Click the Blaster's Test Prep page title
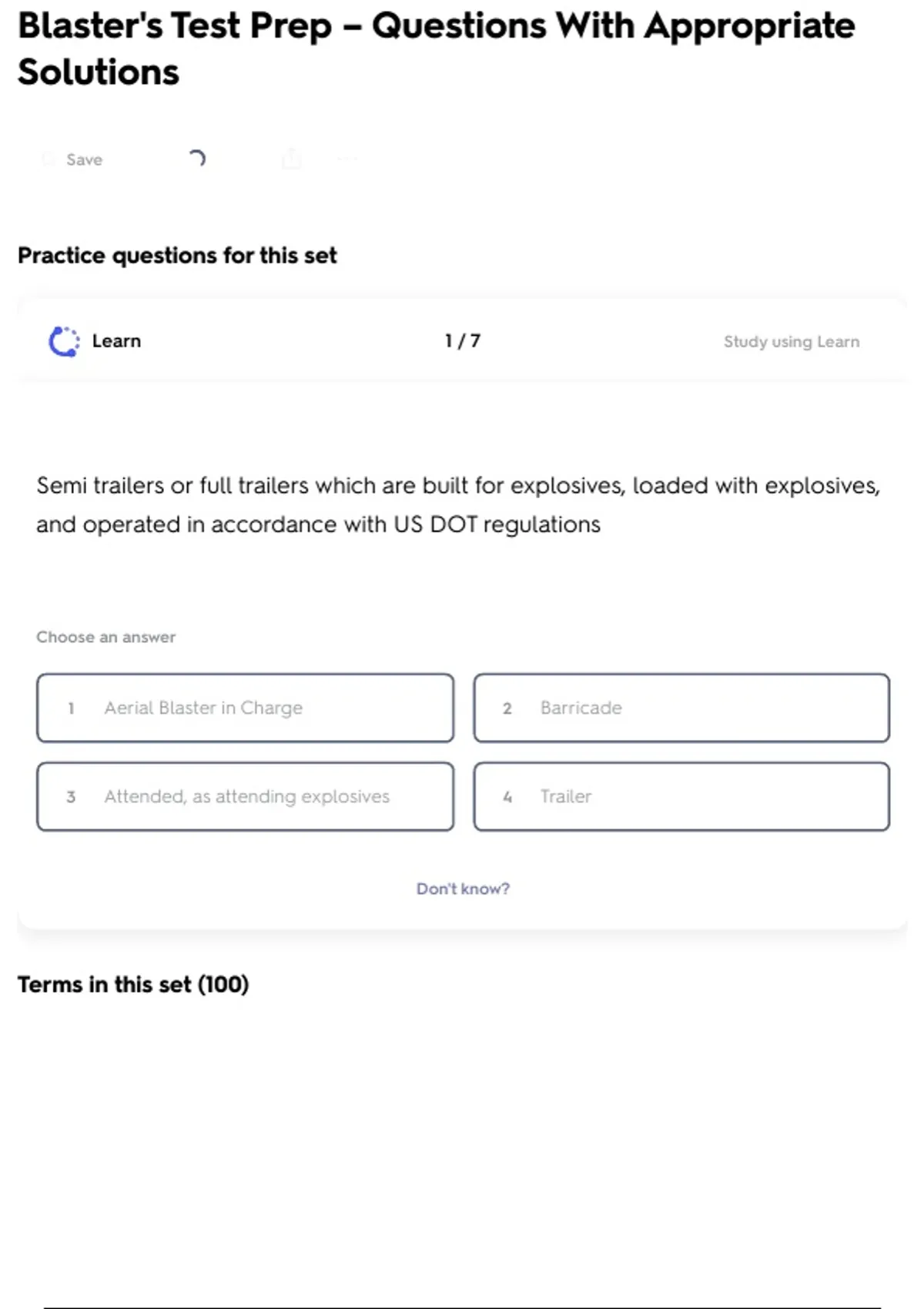 (x=436, y=49)
